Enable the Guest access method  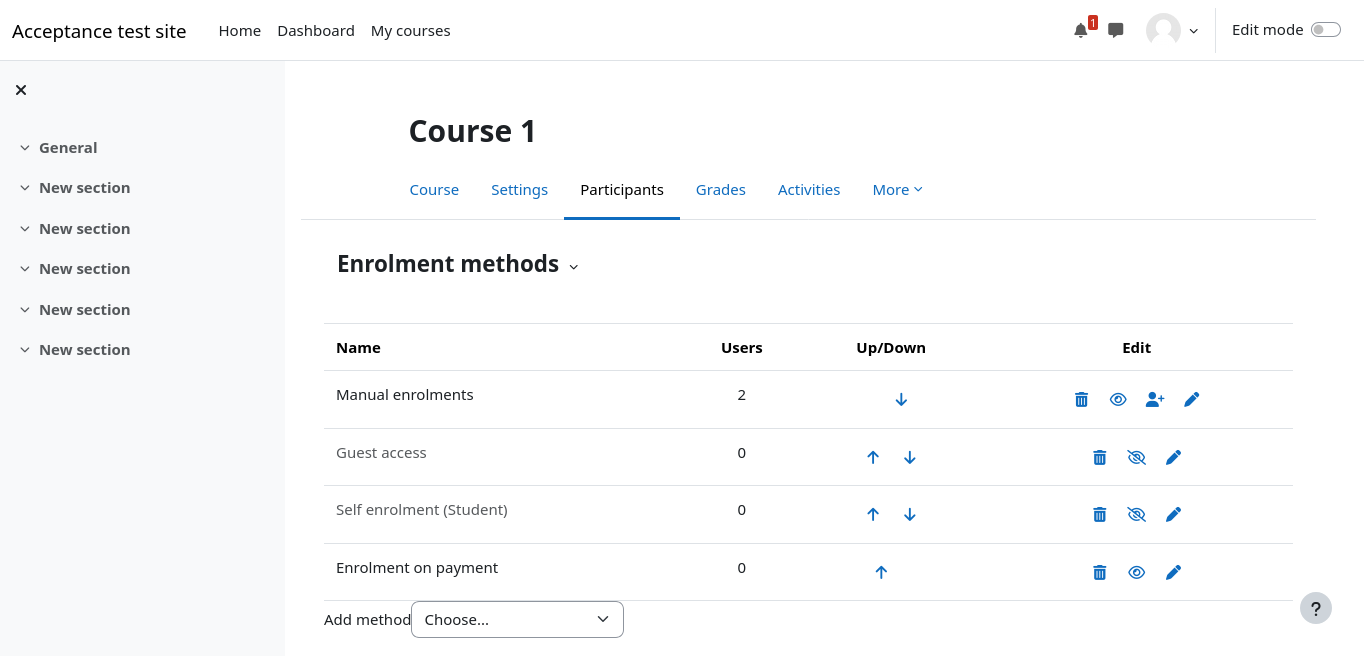coord(1136,457)
